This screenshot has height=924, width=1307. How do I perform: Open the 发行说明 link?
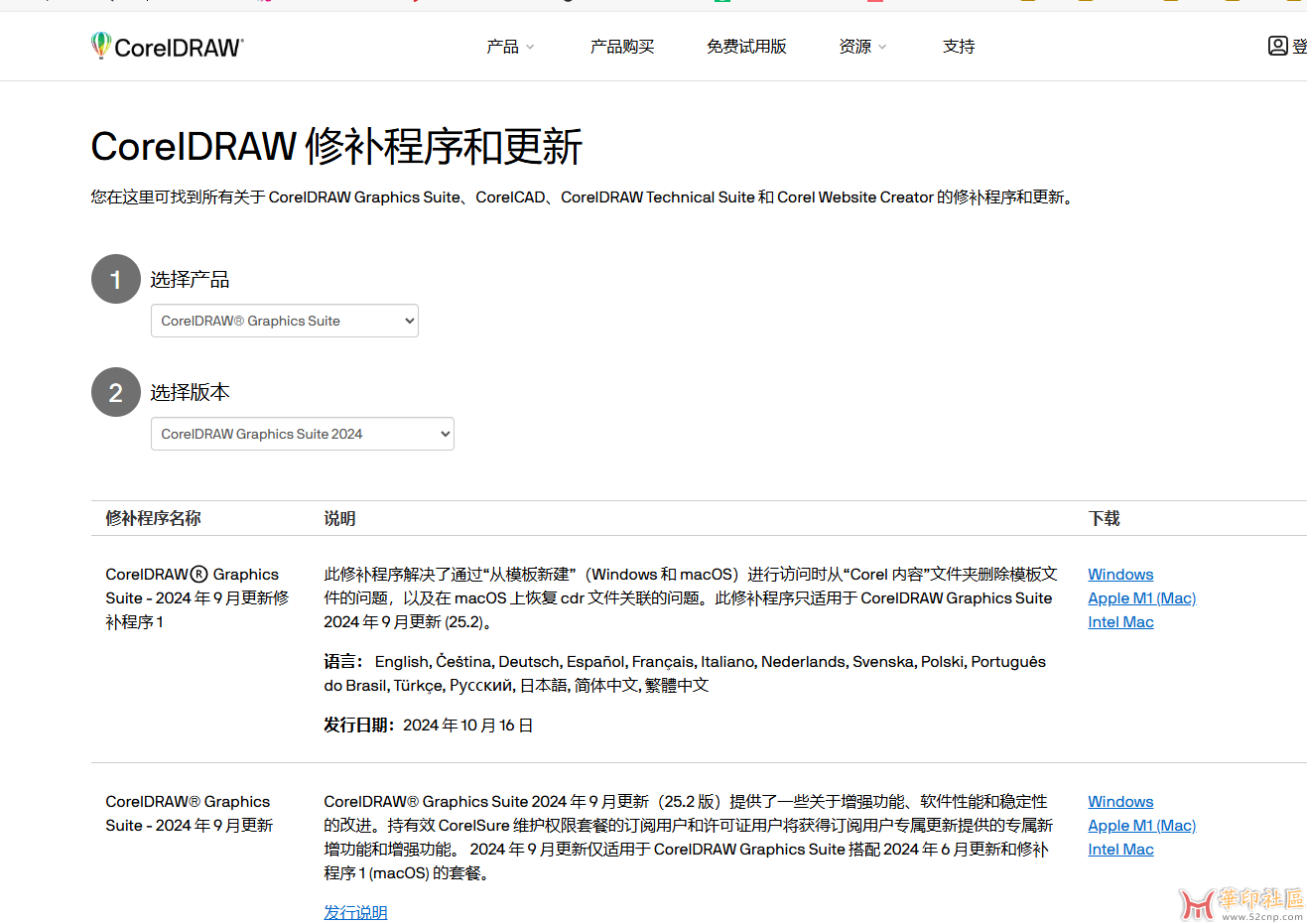pos(355,912)
